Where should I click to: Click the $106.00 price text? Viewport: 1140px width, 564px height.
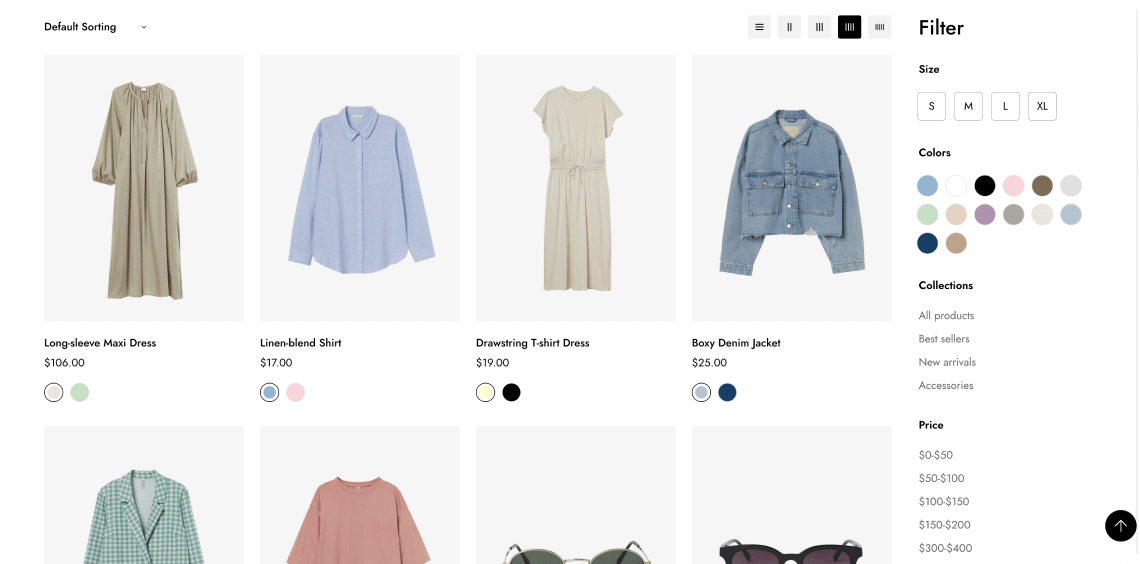click(x=64, y=363)
